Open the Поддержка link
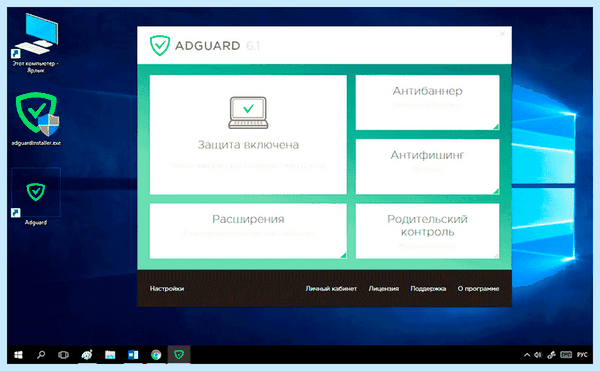600x371 pixels. click(428, 288)
